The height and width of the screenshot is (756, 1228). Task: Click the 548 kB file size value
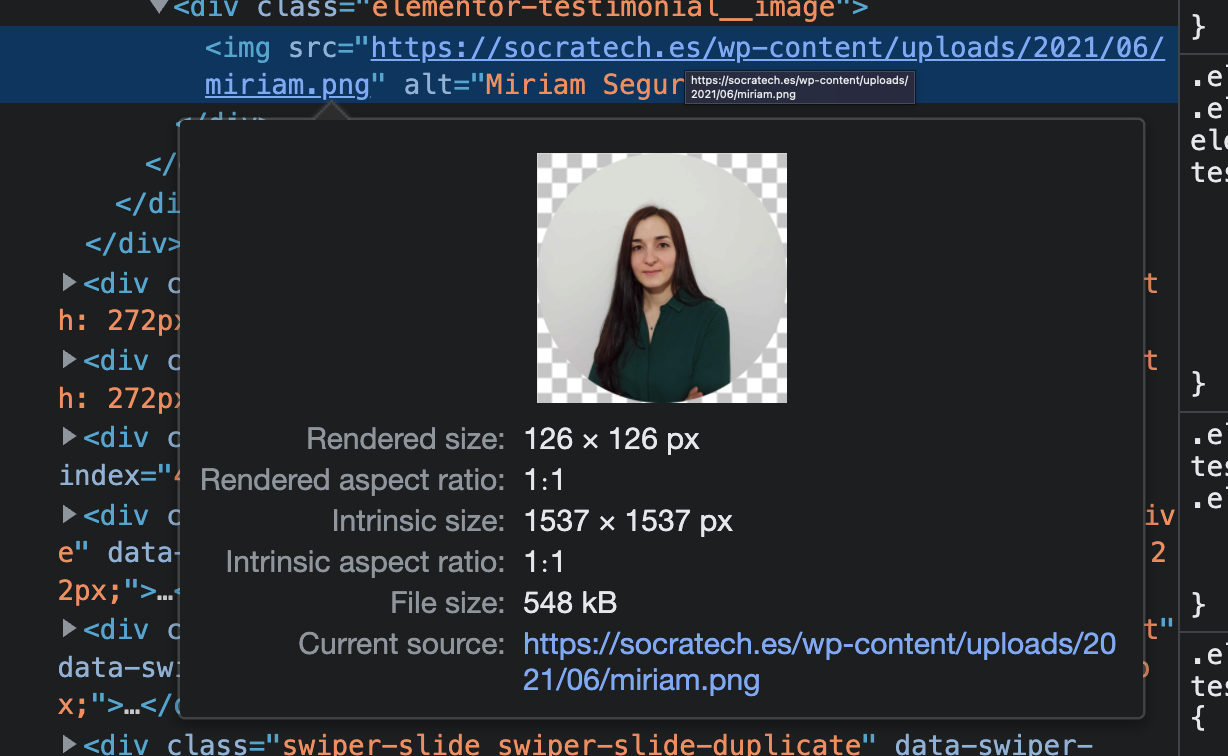[x=570, y=603]
